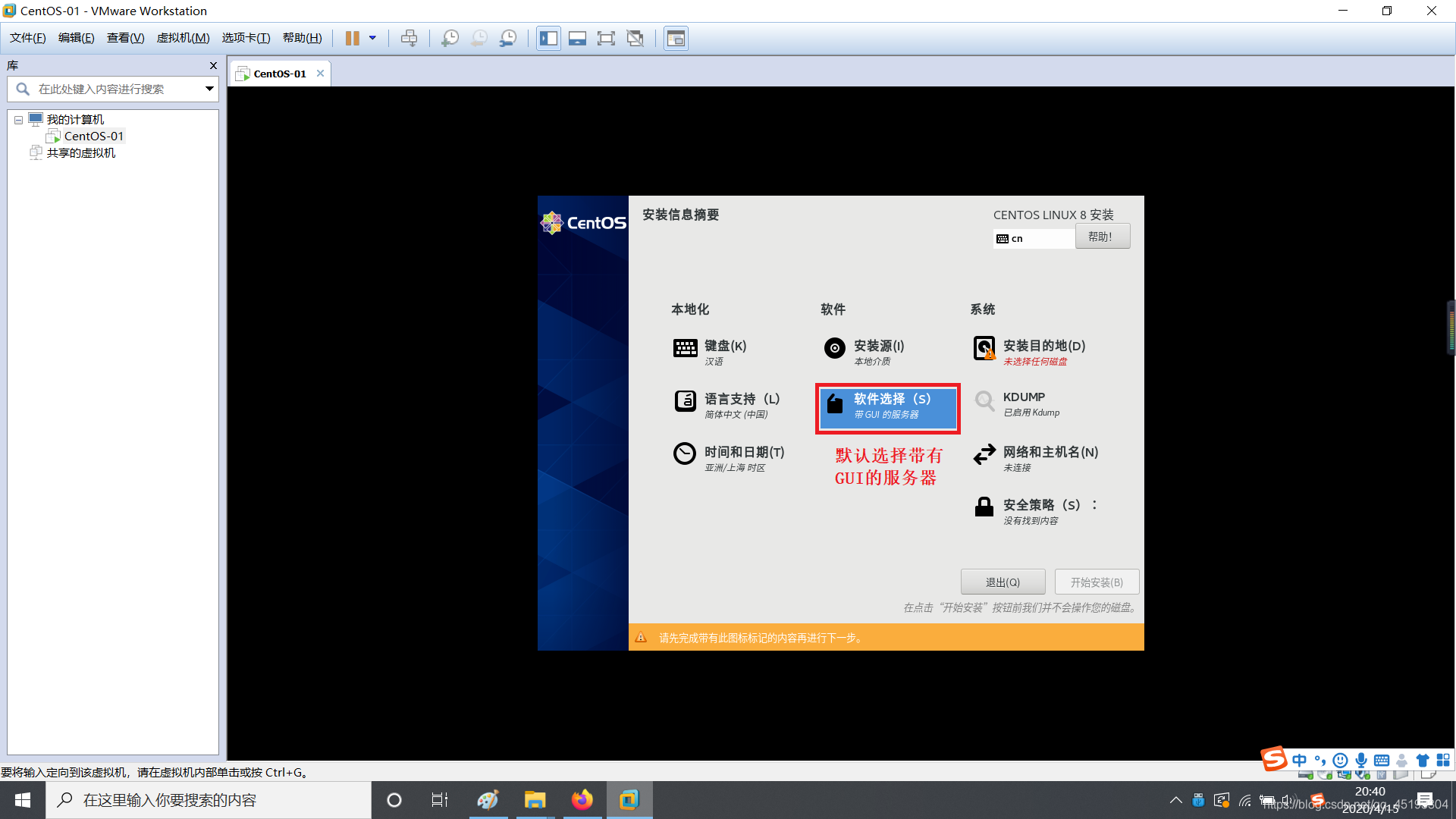Click the tray volume speaker icon
Screen dimensions: 1456x819
coord(1288,800)
